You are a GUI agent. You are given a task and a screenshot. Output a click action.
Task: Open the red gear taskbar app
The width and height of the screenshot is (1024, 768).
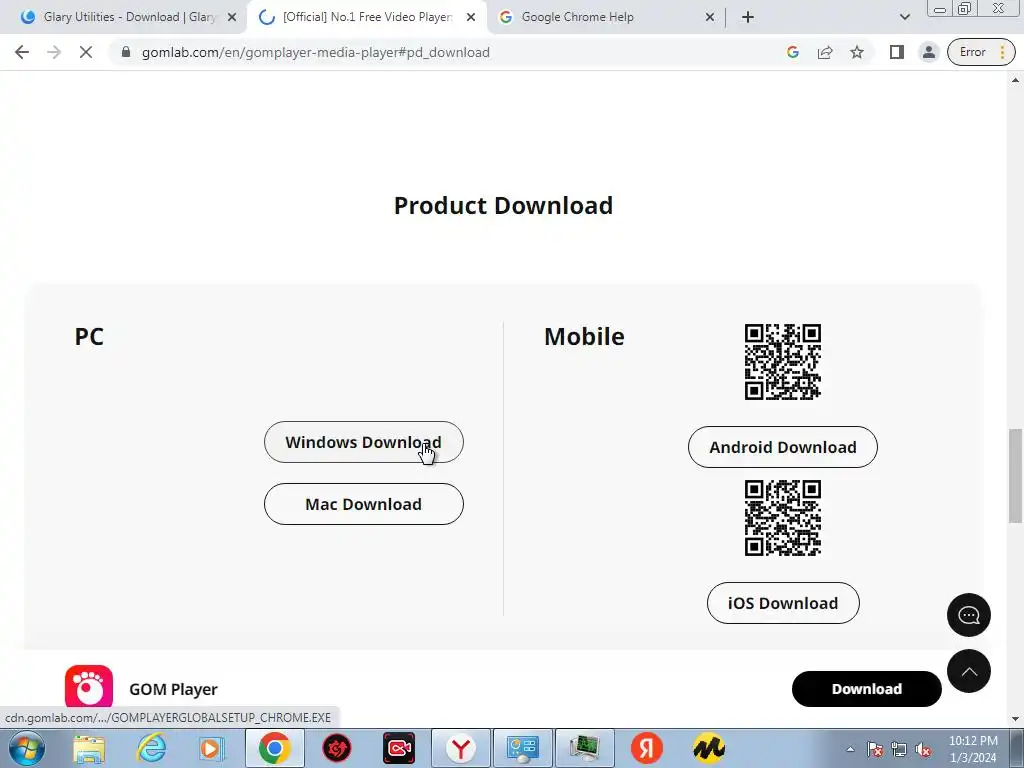(337, 748)
